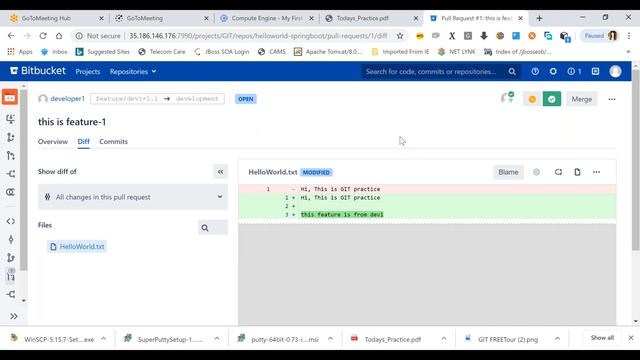Expand WinSCP download item options
Screen dimensions: 640x360
[x=103, y=339]
